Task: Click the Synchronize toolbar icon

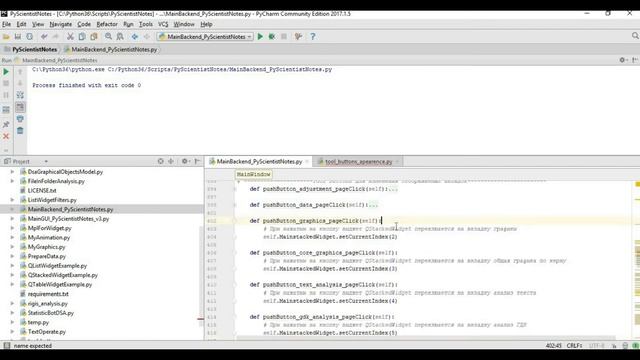Action: click(x=29, y=37)
